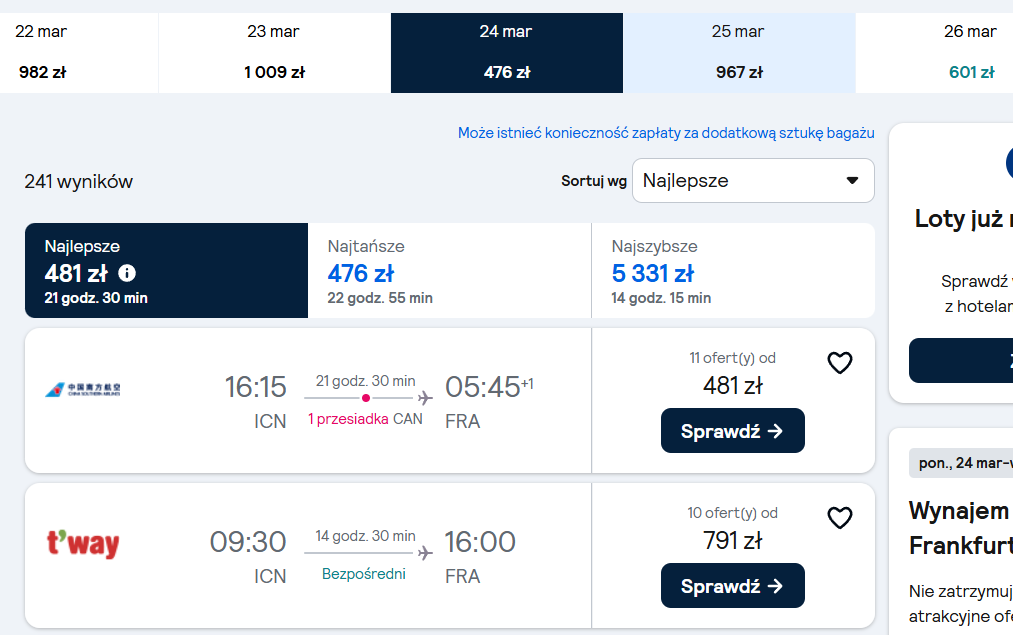Select the 25 mar date tab
This screenshot has height=635, width=1013.
(739, 53)
